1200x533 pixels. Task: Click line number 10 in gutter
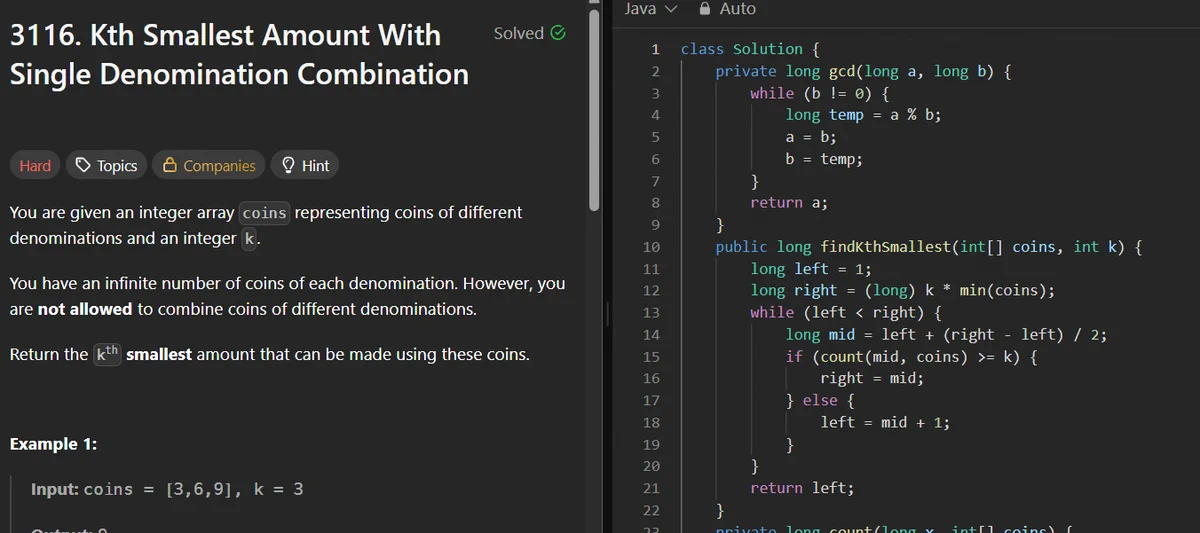click(651, 247)
